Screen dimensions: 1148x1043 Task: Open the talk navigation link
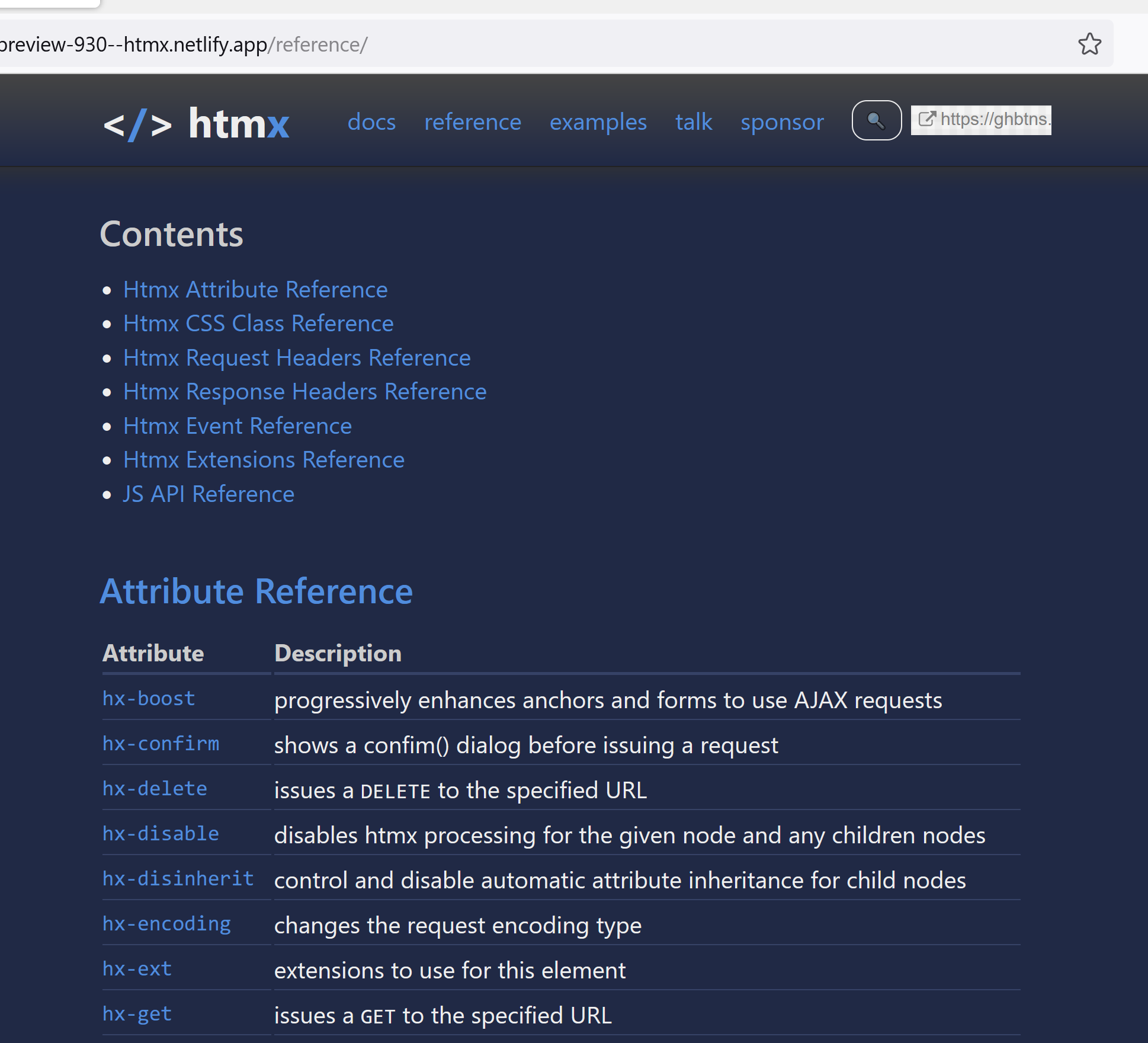click(x=694, y=122)
